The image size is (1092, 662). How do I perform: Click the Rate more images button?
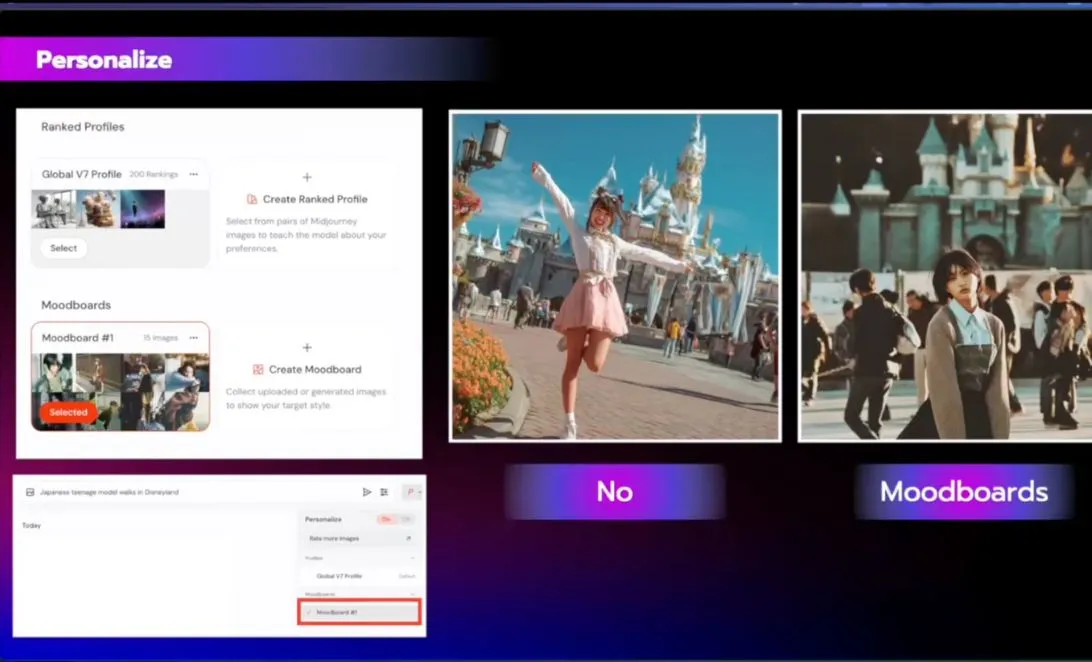coord(361,539)
